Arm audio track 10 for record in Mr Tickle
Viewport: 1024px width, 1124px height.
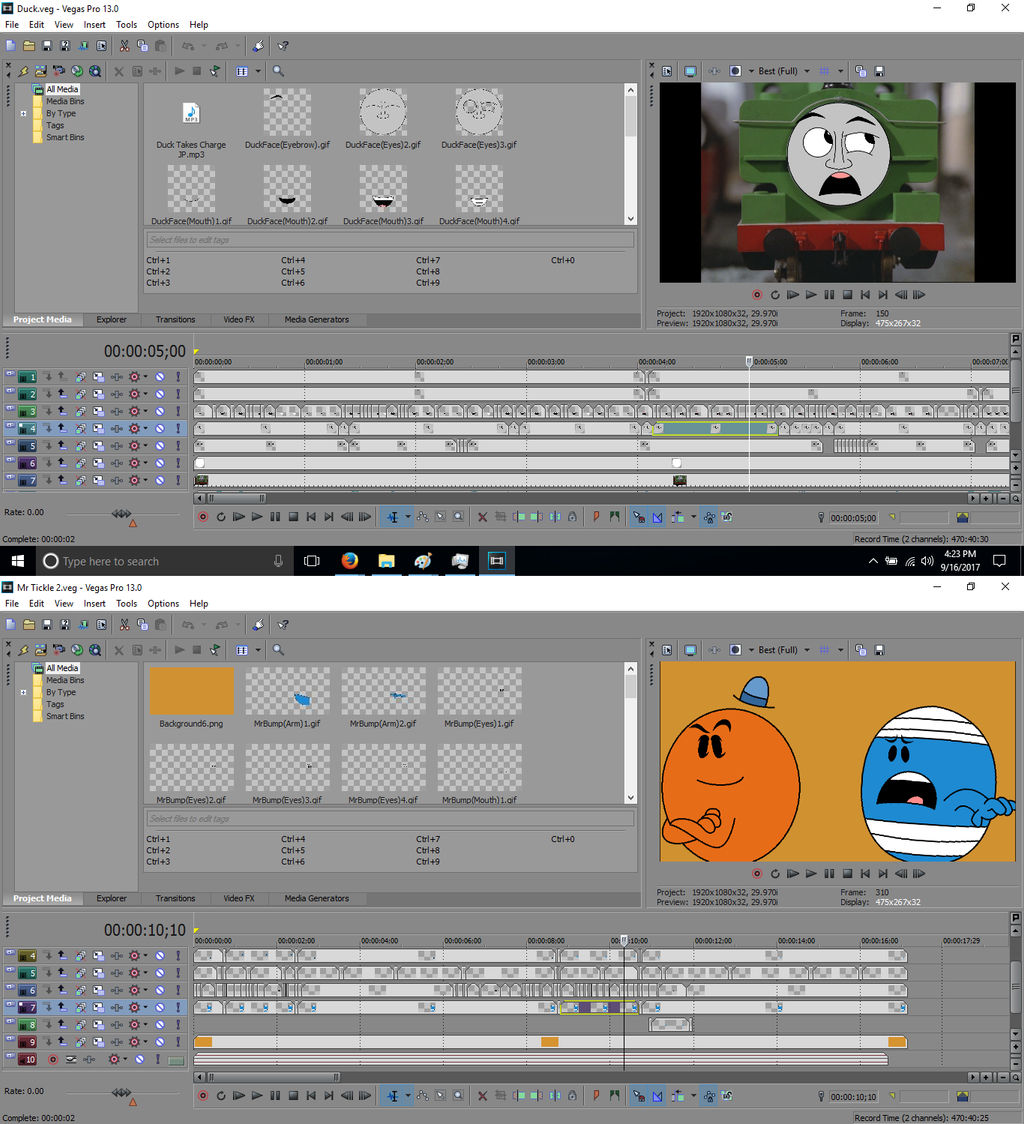52,1059
